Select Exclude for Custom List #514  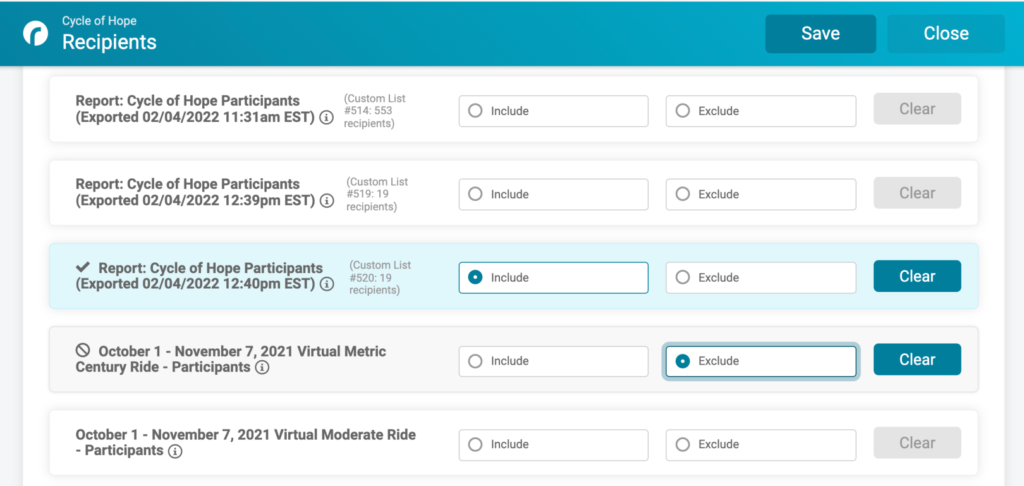click(761, 111)
